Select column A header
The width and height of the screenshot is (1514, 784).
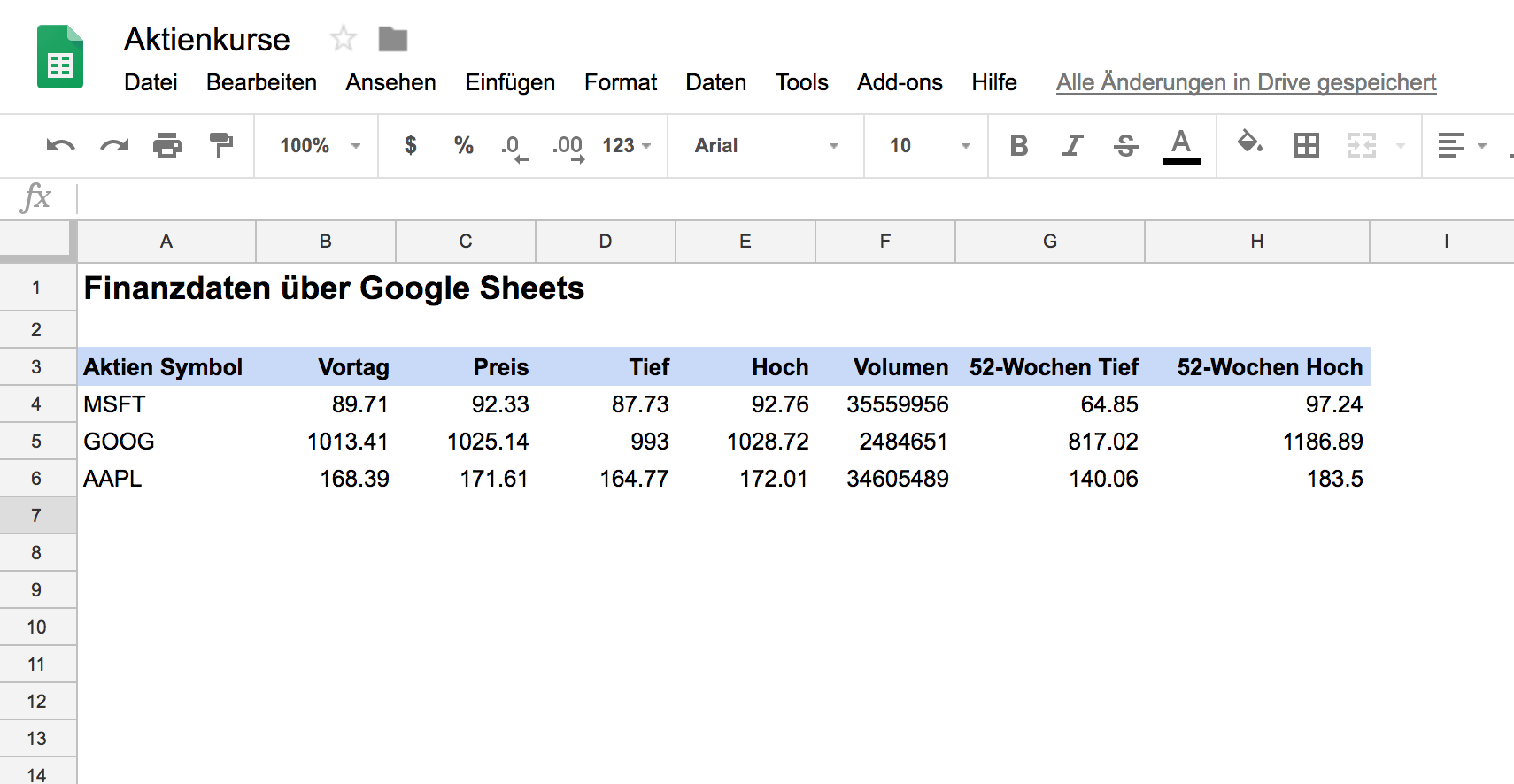166,241
